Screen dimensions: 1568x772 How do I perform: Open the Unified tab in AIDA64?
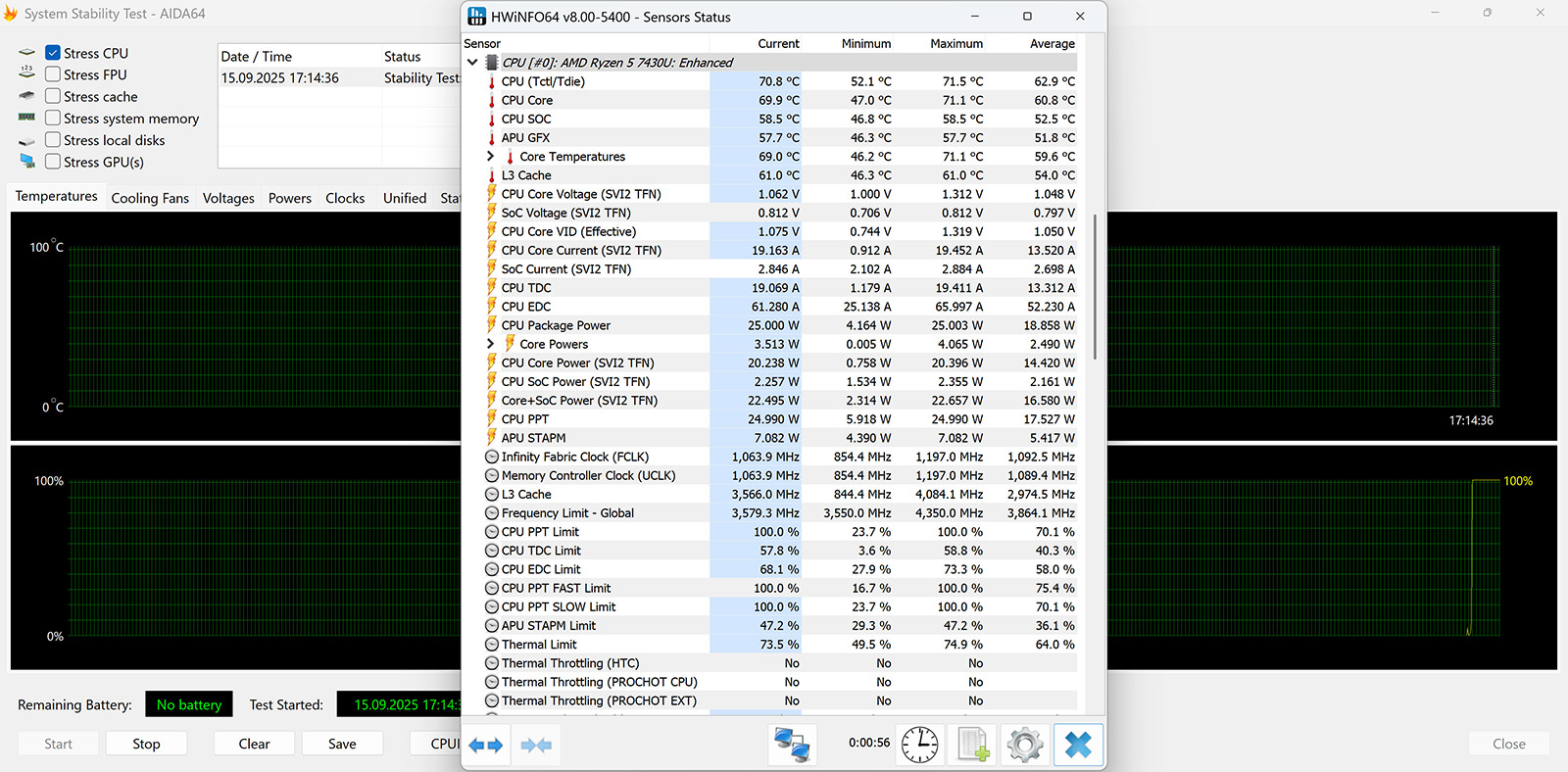[x=405, y=198]
